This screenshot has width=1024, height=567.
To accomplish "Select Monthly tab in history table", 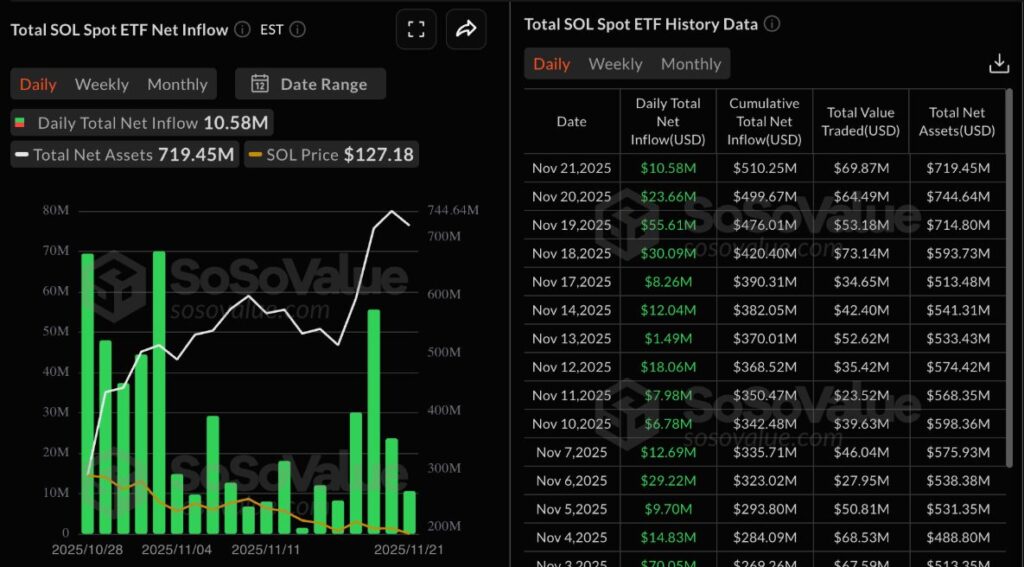I will pyautogui.click(x=691, y=64).
